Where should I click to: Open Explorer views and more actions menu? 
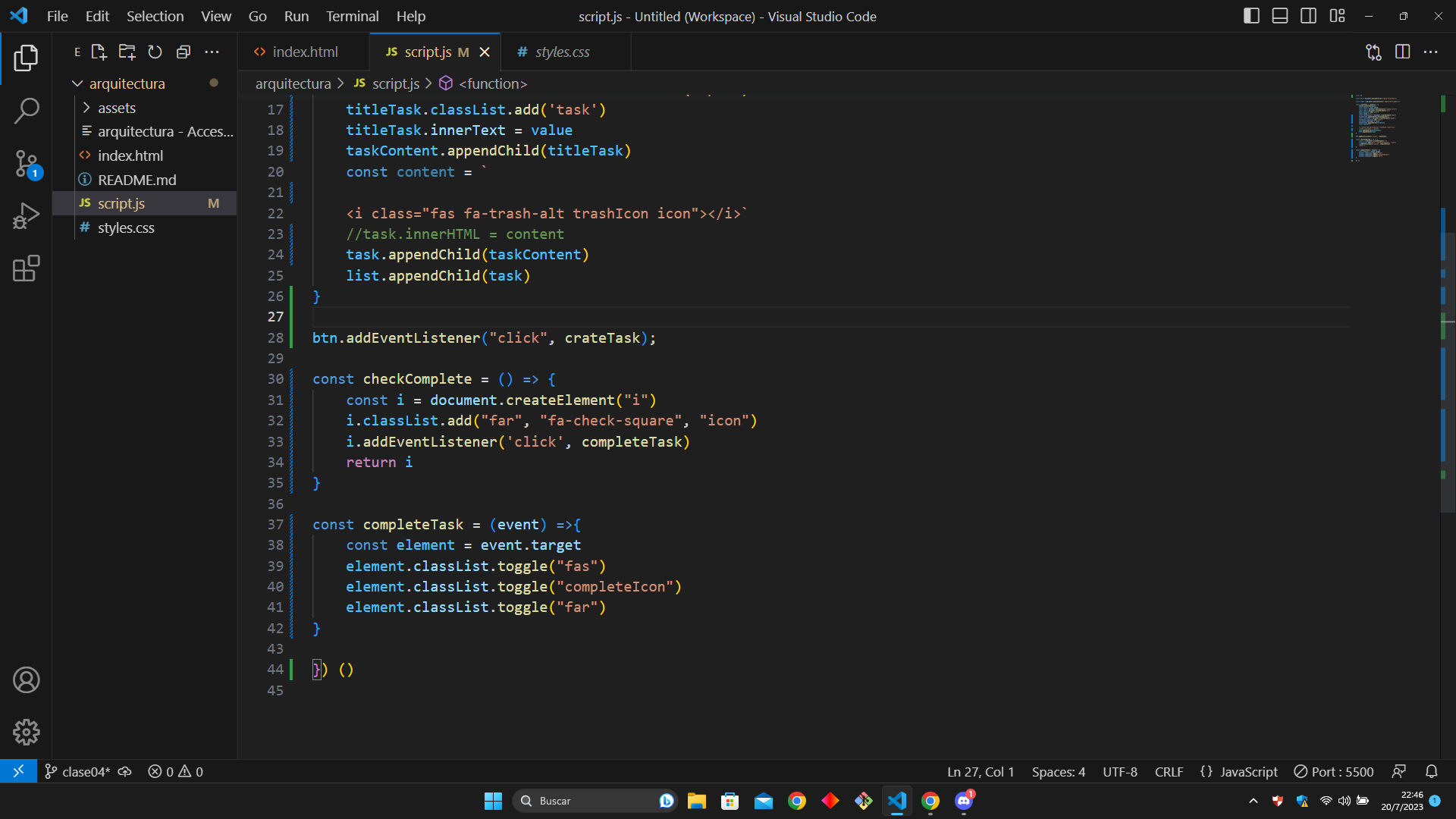tap(212, 52)
